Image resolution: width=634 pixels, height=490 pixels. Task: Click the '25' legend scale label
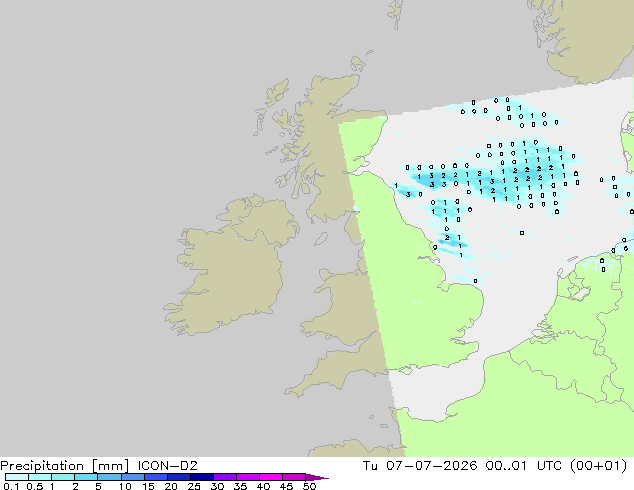coord(194,486)
